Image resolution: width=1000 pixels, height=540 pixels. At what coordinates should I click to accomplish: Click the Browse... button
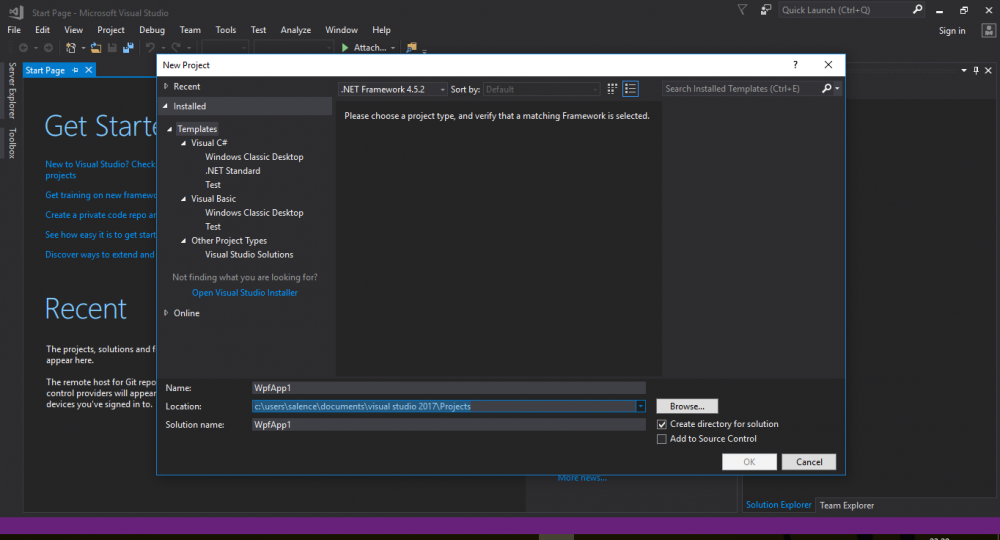click(687, 406)
